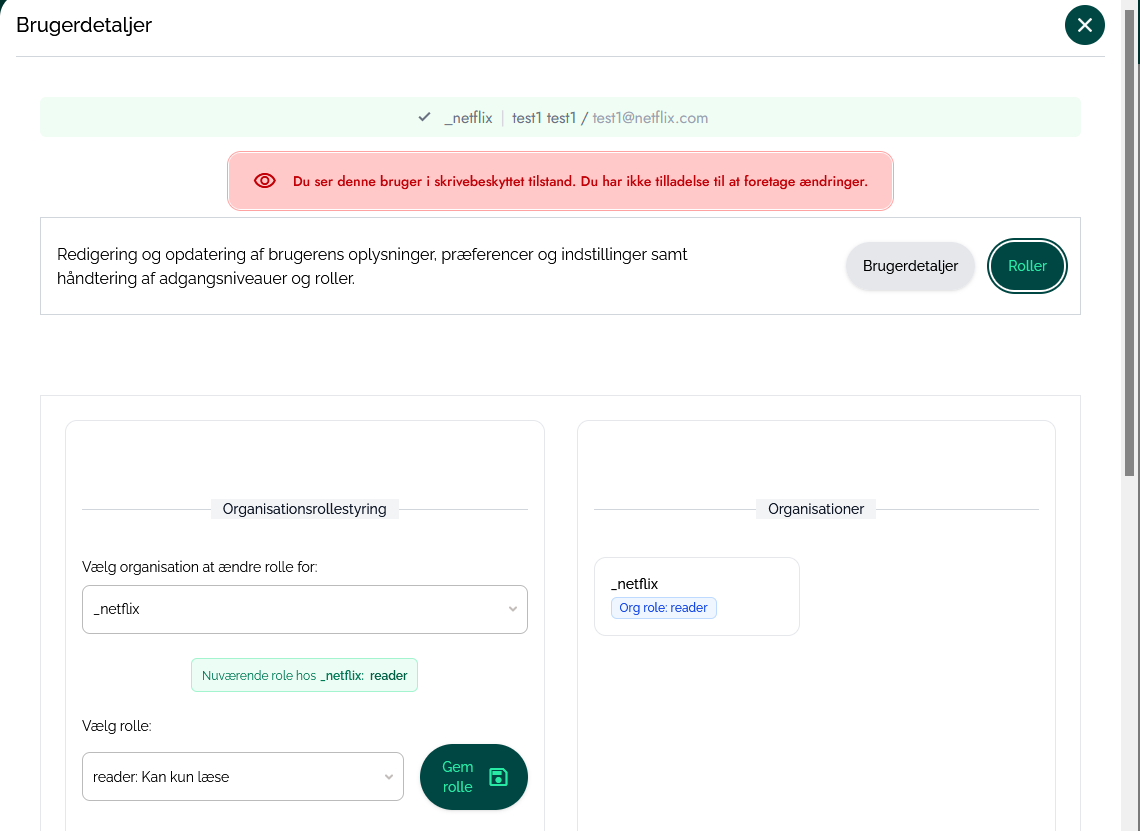Screen dimensions: 1140x831
Task: Switch to the Brugerdetaljer tab
Action: (x=910, y=266)
